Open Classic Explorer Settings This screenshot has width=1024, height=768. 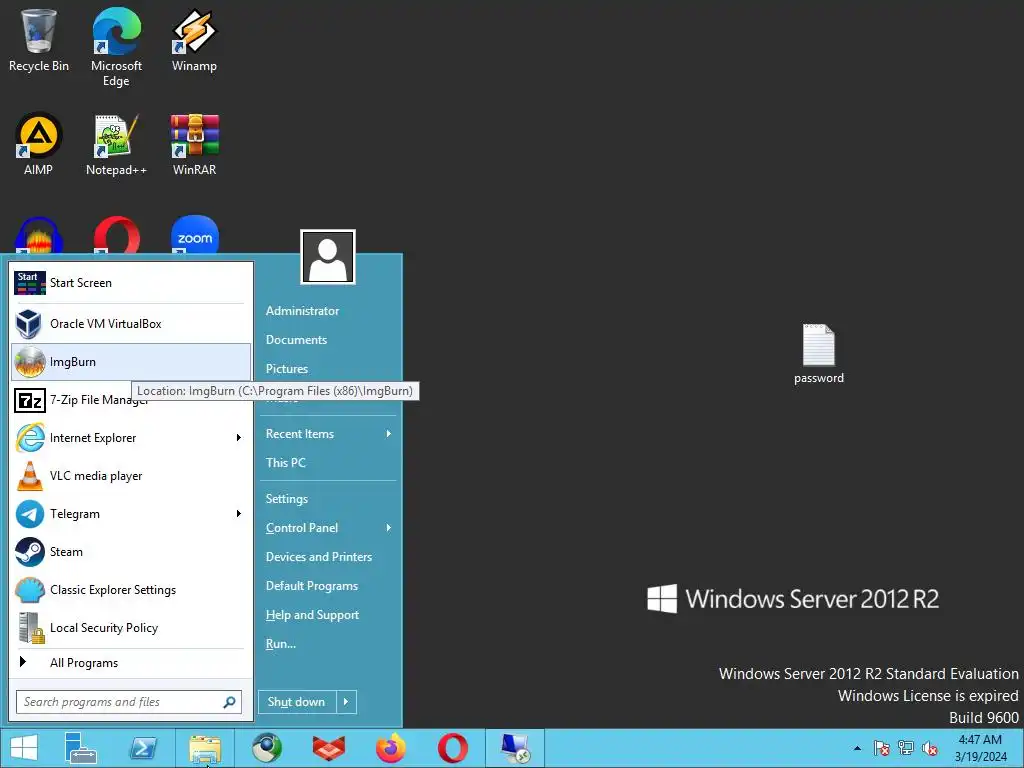point(131,590)
